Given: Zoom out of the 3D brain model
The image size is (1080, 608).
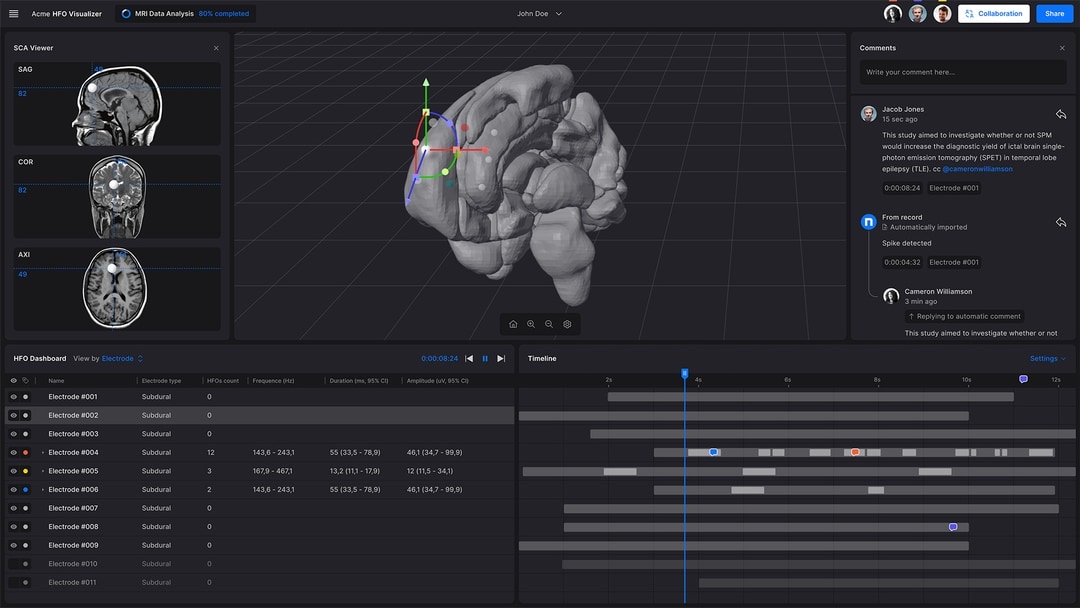Looking at the screenshot, I should 549,324.
